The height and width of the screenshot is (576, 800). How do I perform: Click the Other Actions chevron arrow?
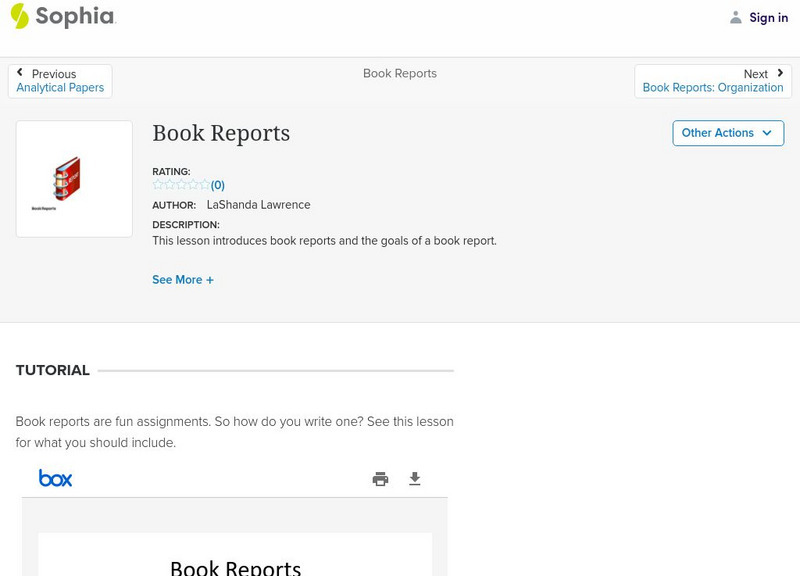point(767,133)
